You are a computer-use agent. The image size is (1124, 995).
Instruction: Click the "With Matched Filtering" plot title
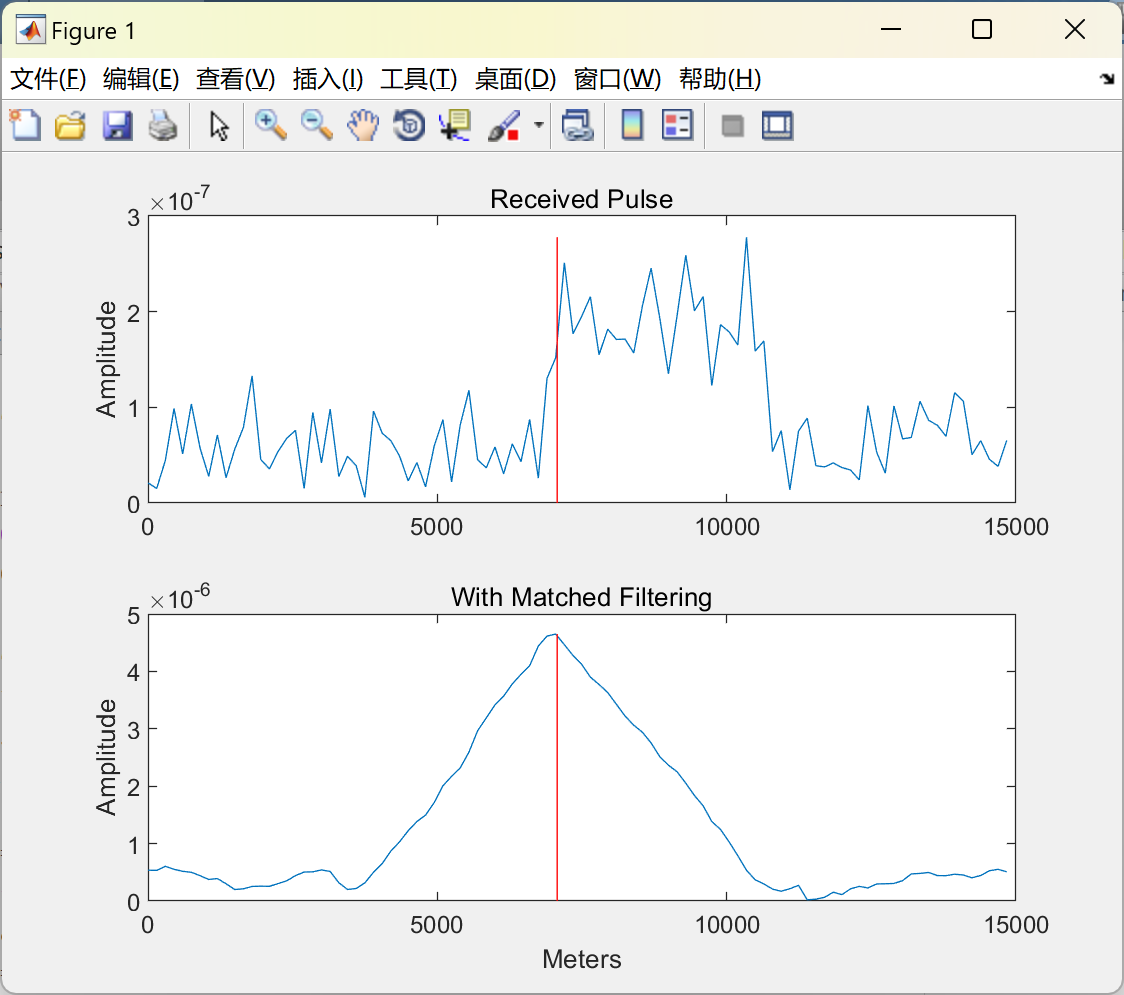coord(581,597)
